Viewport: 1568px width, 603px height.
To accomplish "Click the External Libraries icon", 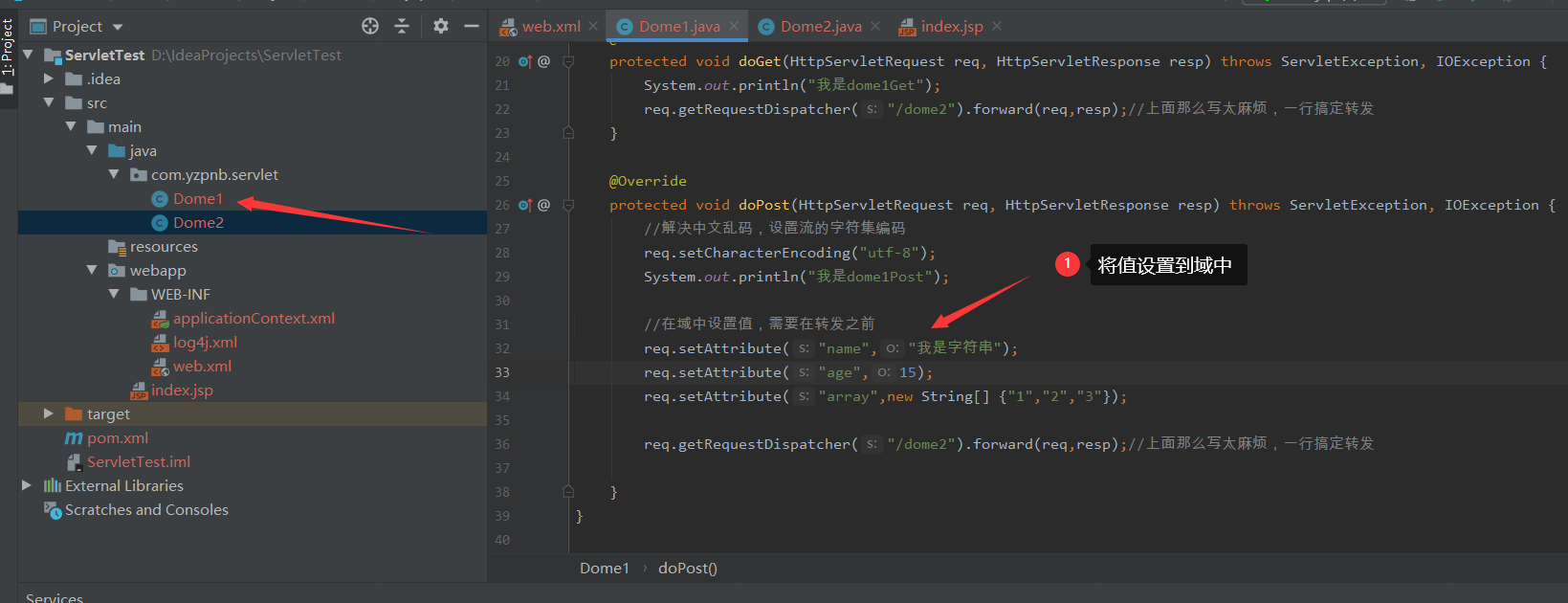I will pyautogui.click(x=53, y=485).
